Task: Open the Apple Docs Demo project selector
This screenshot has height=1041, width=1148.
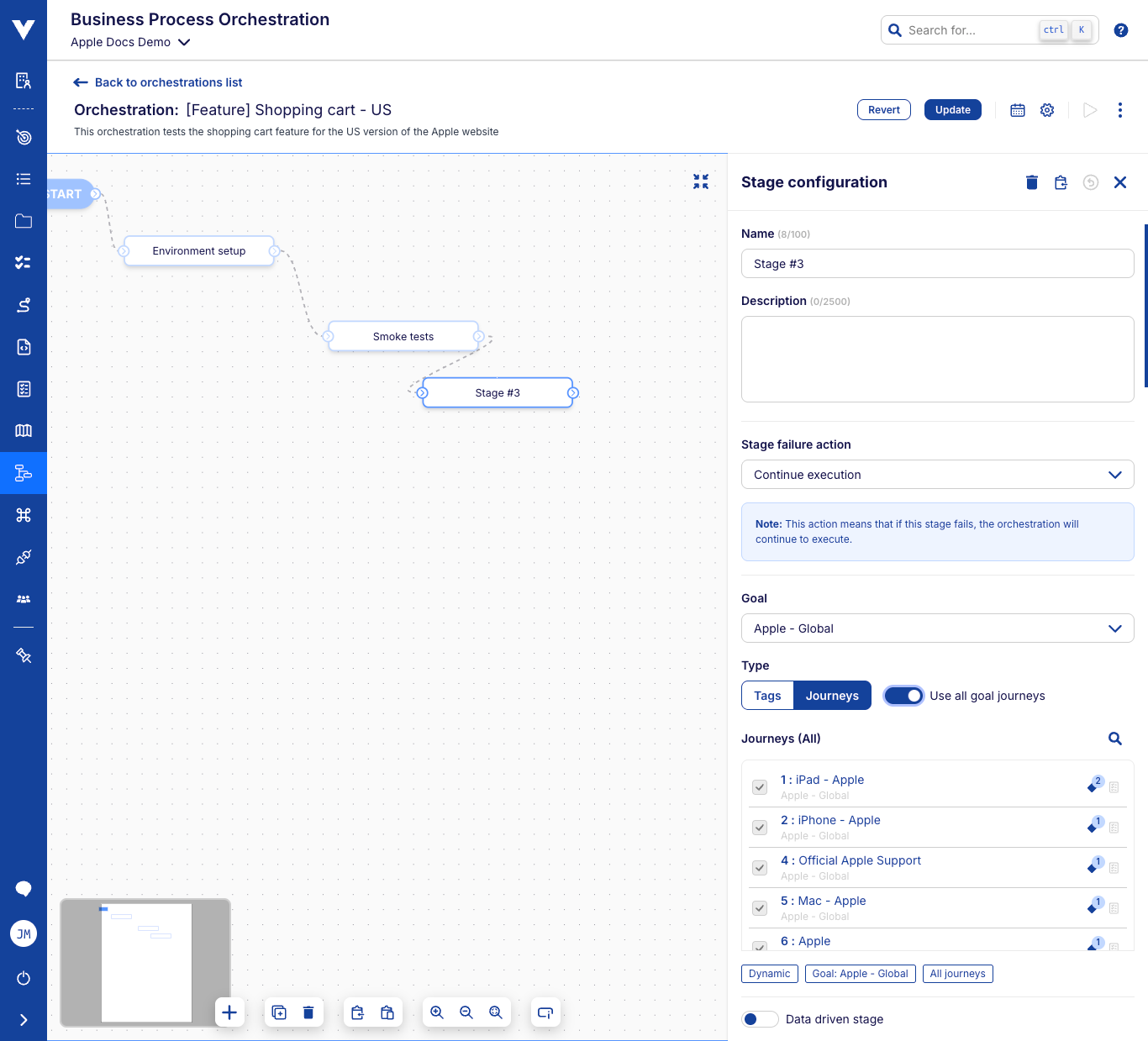Action: point(130,42)
